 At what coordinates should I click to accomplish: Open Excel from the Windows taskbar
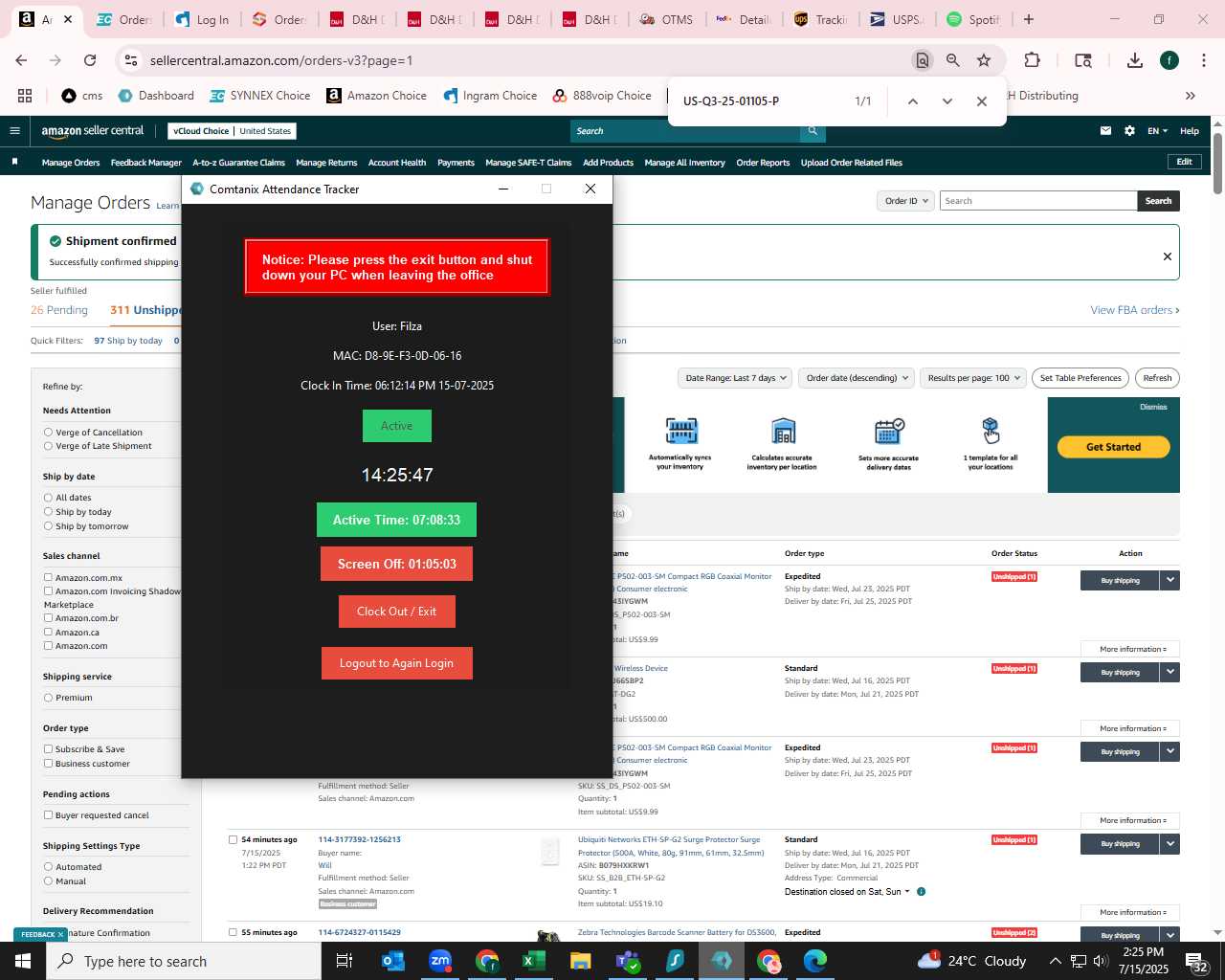click(533, 961)
